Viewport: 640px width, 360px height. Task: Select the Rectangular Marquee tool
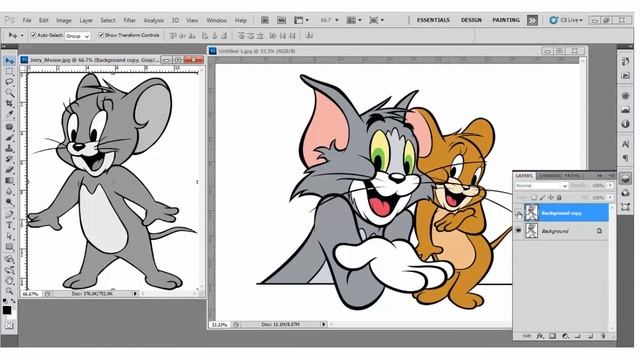click(x=9, y=71)
